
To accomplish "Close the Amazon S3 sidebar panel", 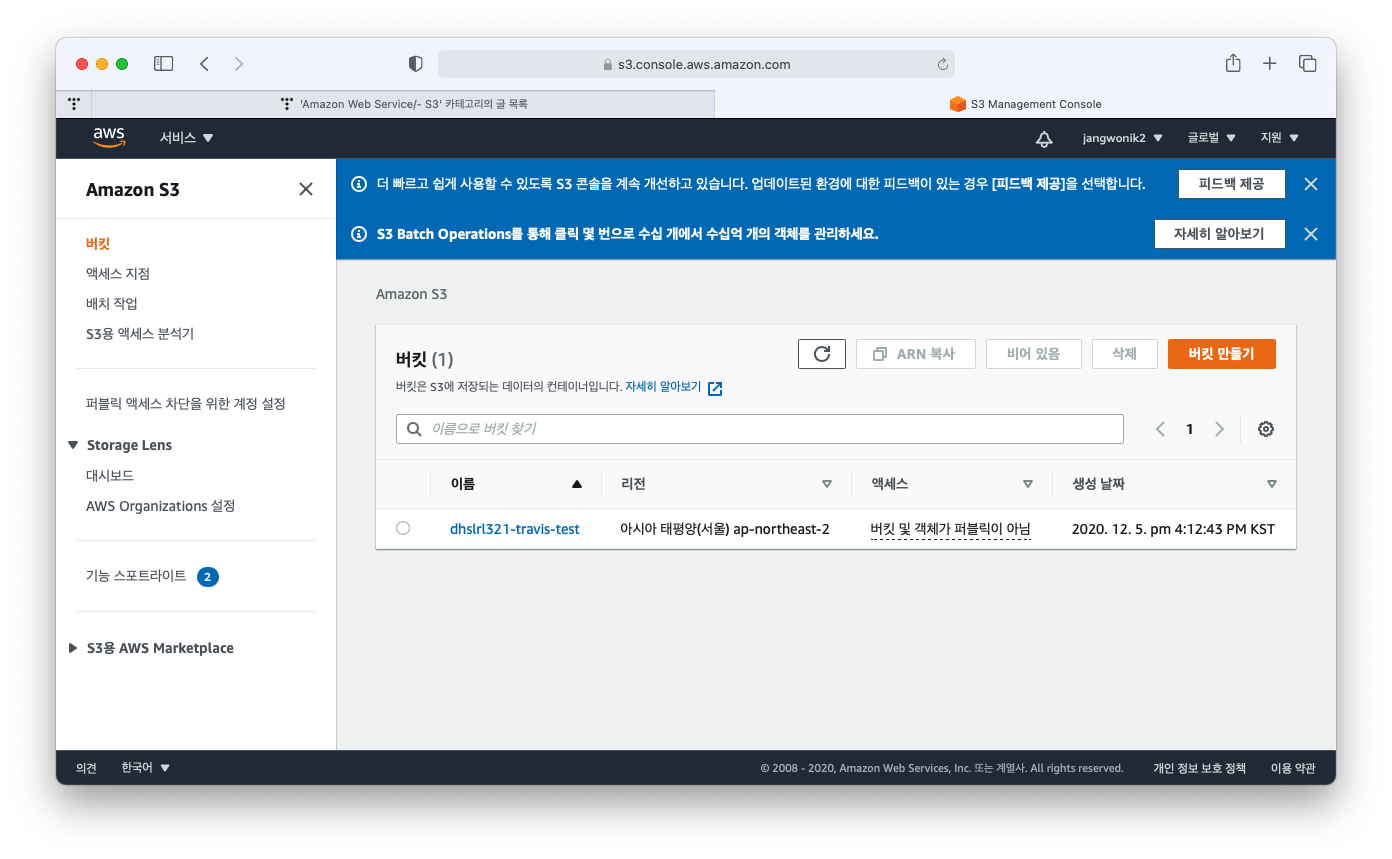I will tap(306, 189).
